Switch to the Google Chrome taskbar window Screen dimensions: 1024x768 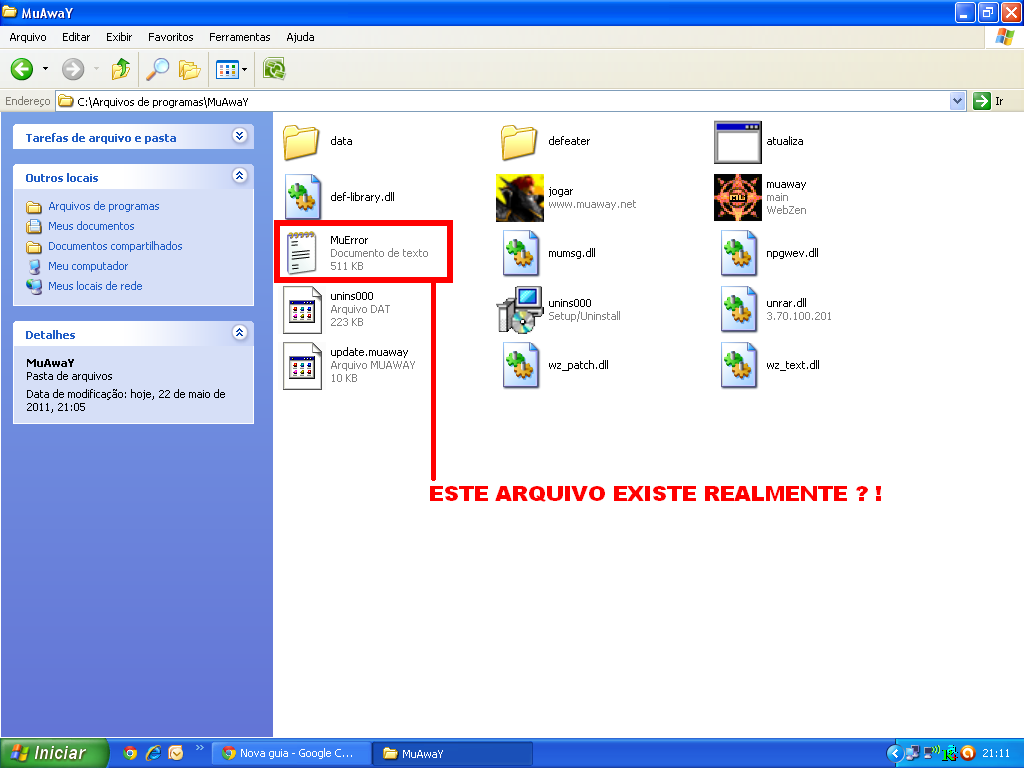pos(290,753)
